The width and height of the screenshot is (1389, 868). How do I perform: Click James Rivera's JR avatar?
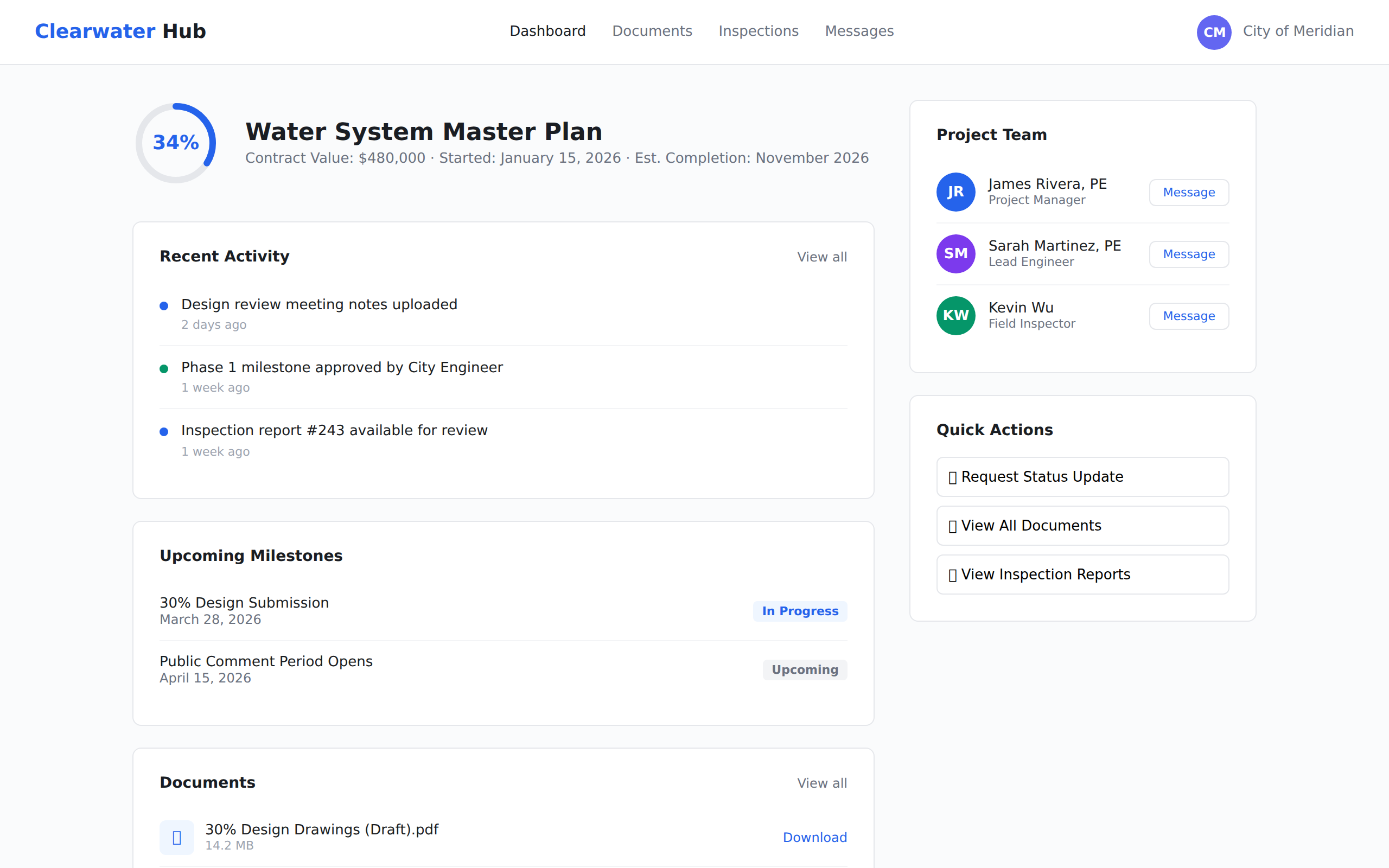click(x=955, y=192)
